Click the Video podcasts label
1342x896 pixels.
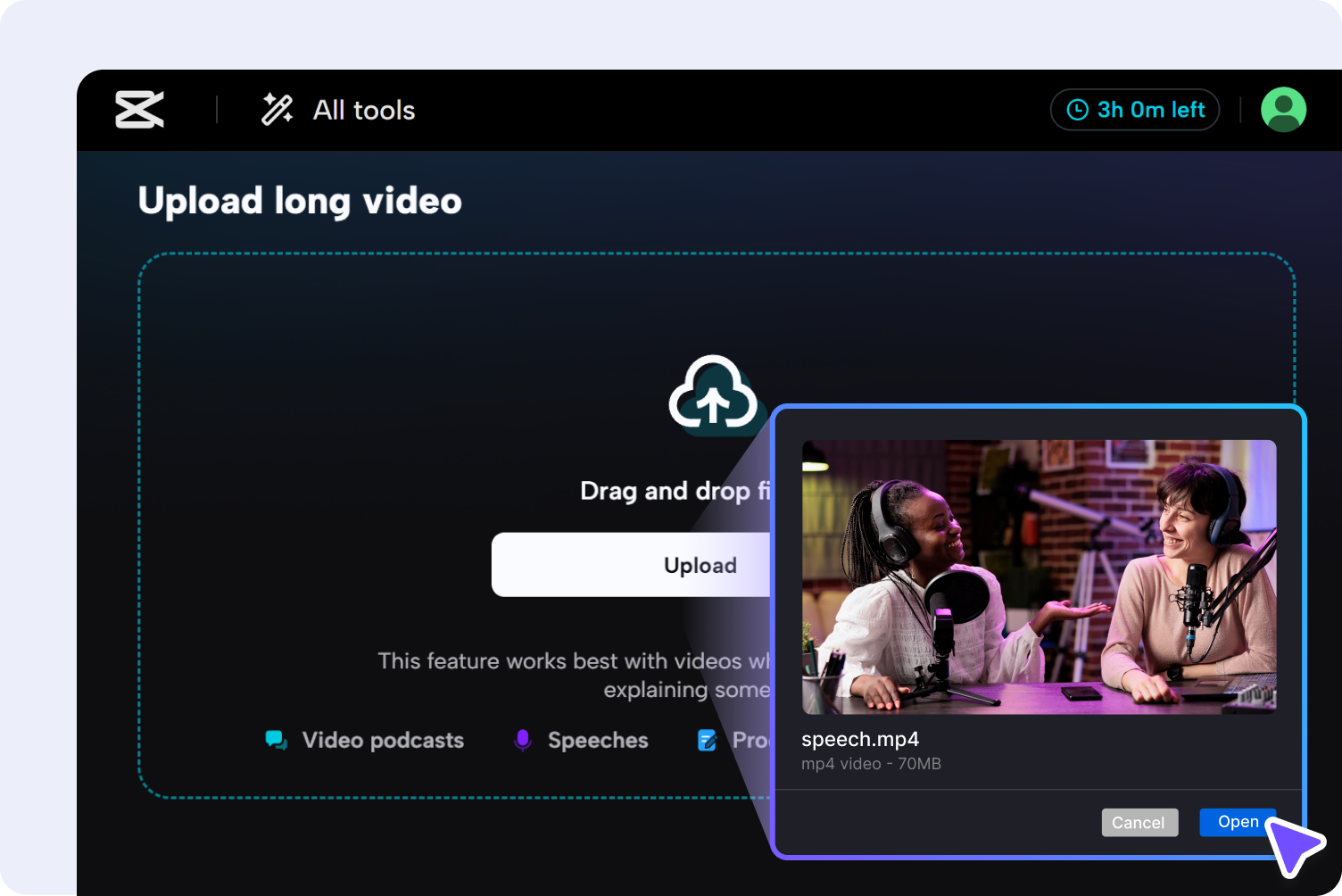click(x=383, y=740)
